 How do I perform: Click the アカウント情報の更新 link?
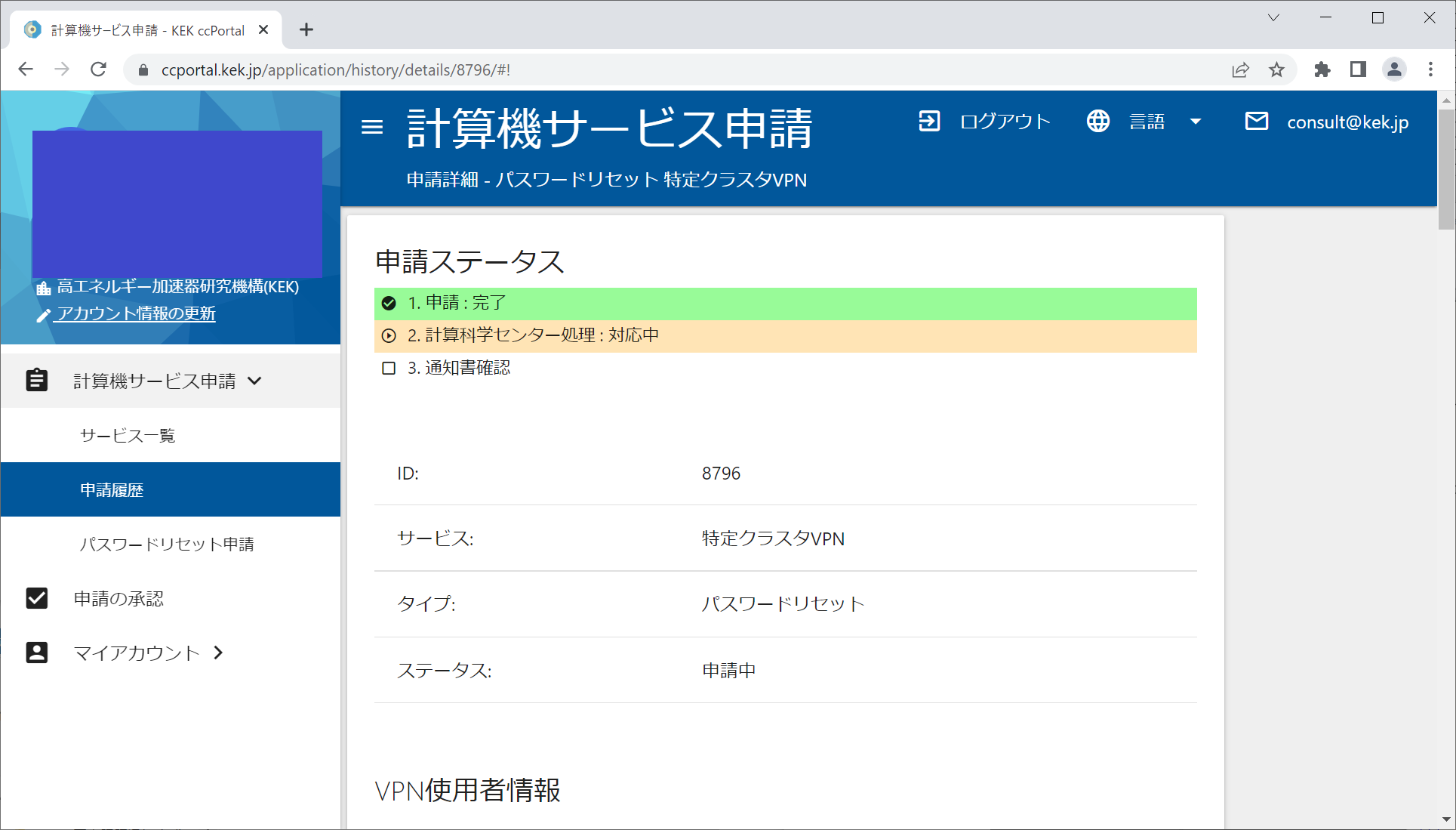136,313
